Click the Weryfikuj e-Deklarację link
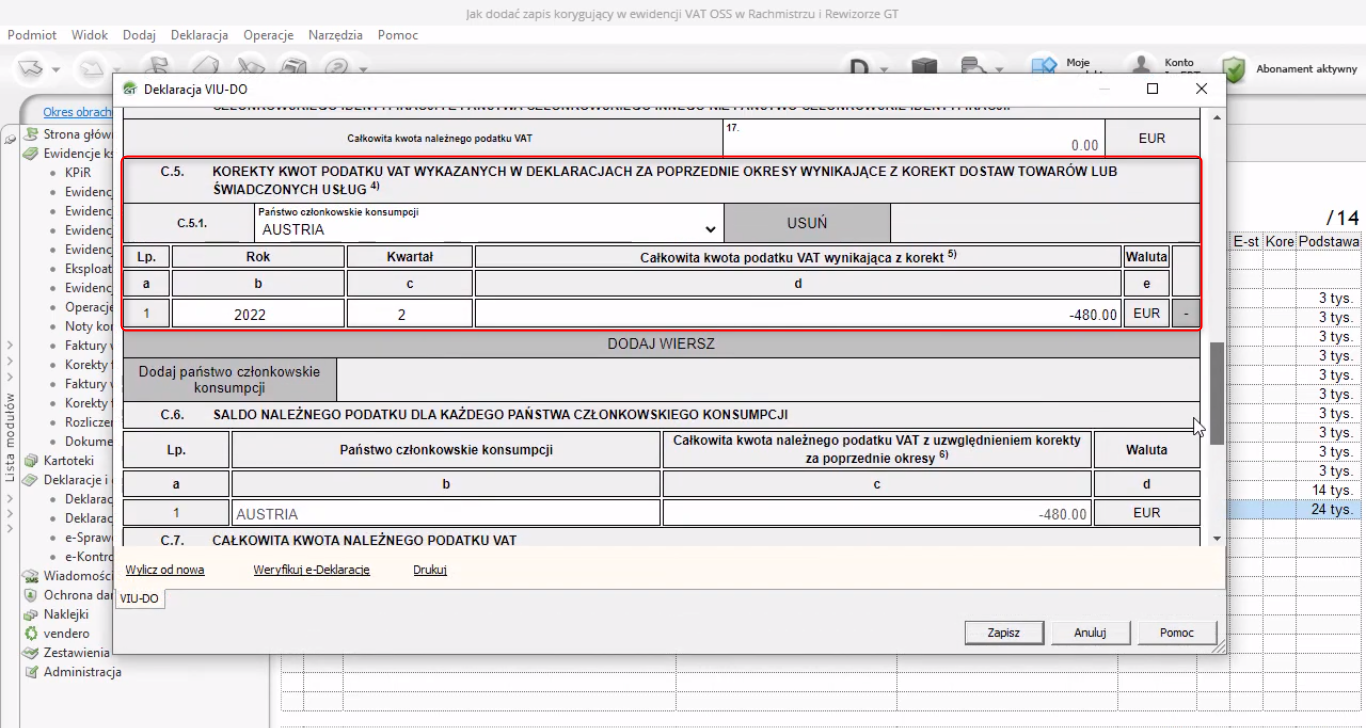The height and width of the screenshot is (728, 1366). coord(311,570)
